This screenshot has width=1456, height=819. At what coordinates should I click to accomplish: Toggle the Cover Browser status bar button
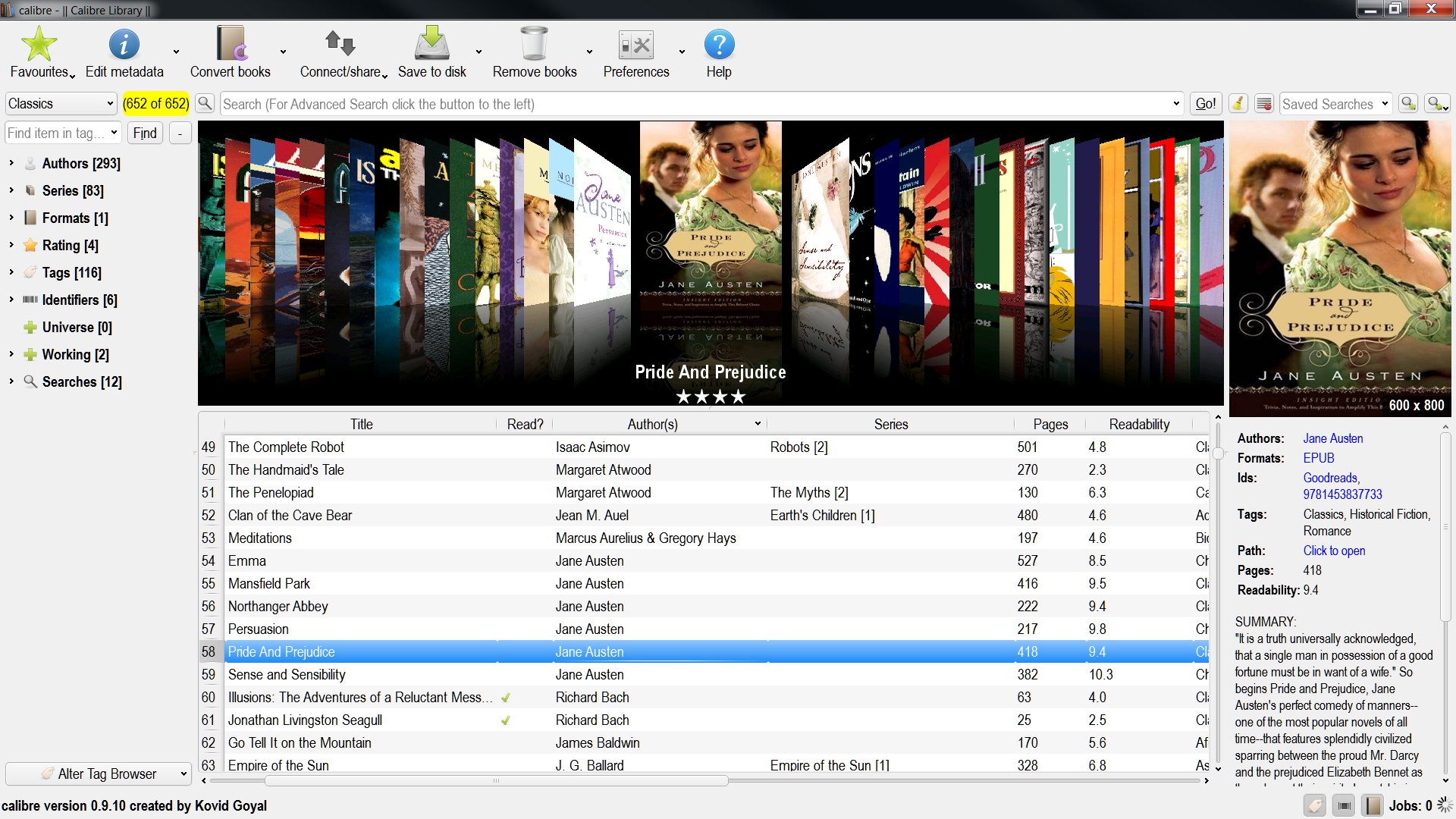(x=1344, y=805)
